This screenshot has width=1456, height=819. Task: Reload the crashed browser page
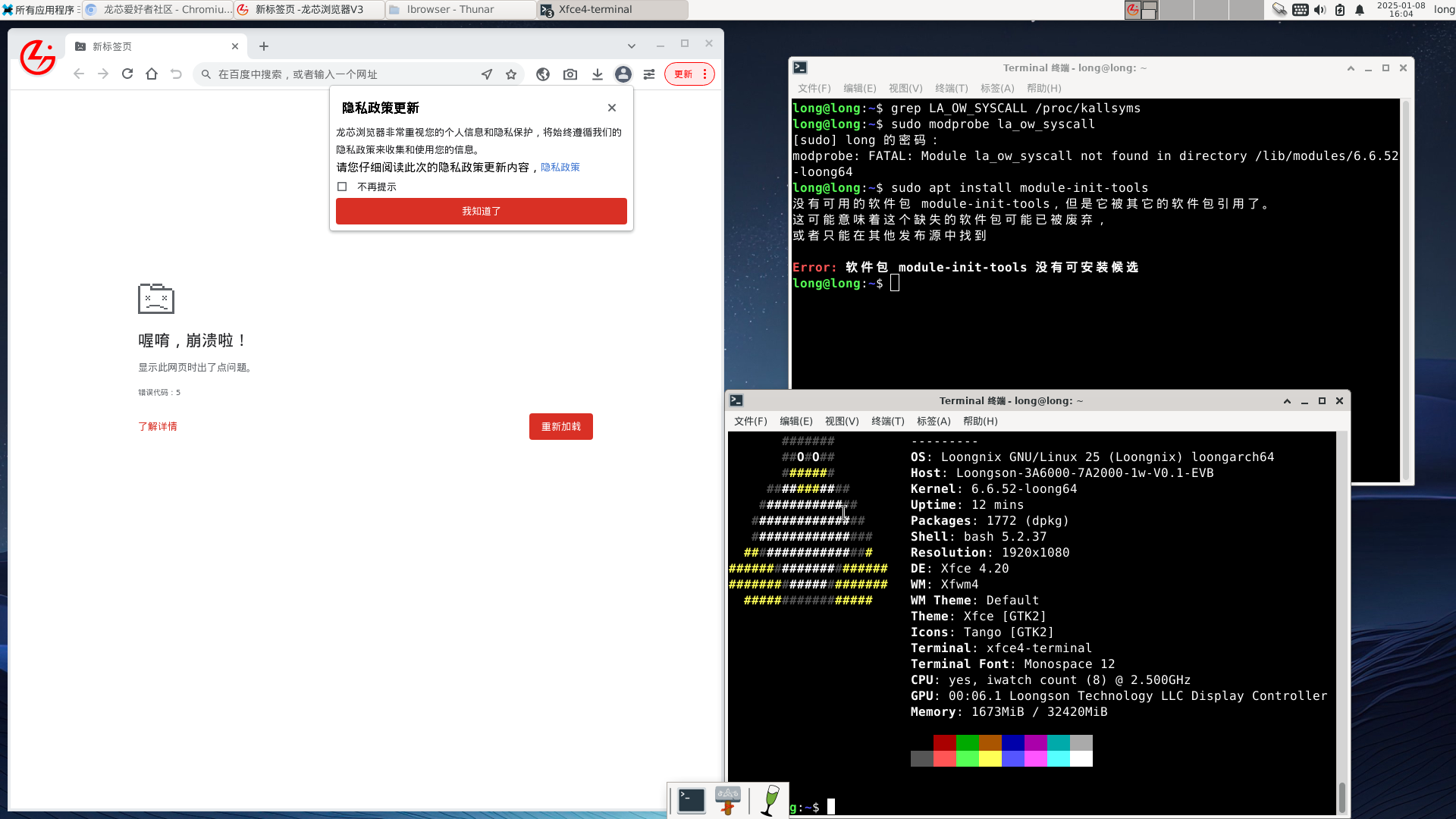click(x=127, y=74)
